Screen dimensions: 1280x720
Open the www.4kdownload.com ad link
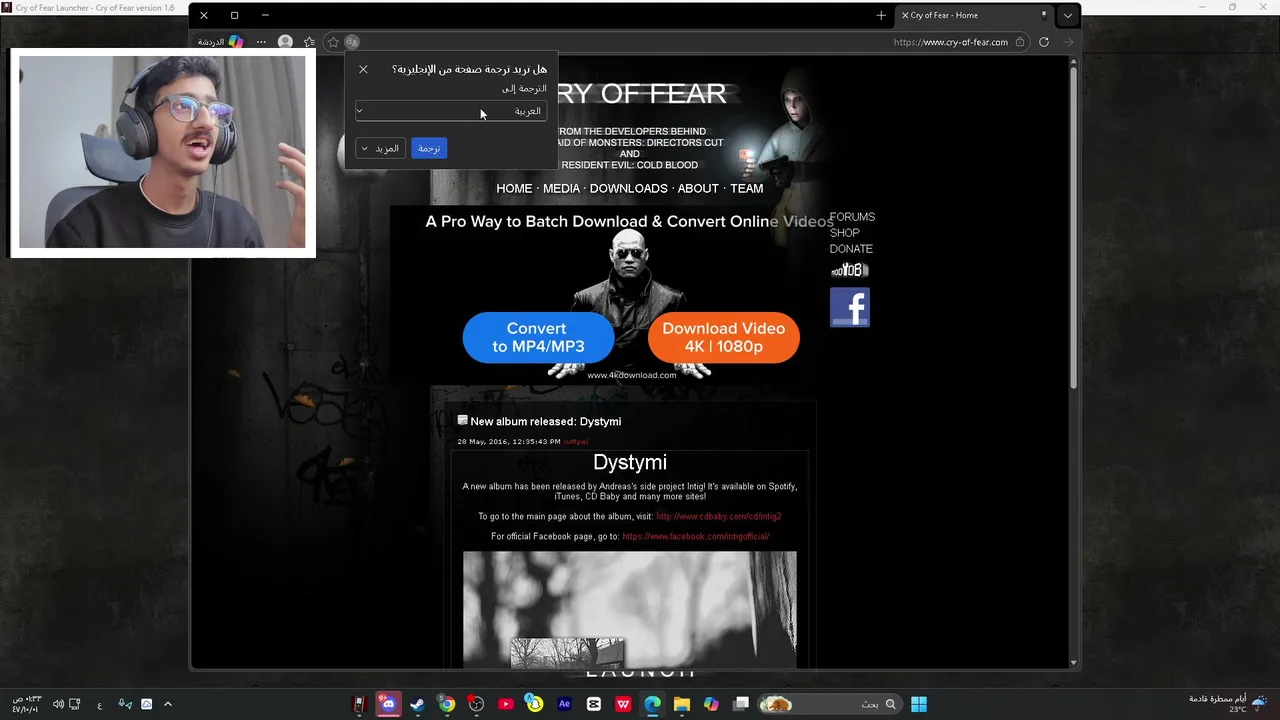point(631,375)
